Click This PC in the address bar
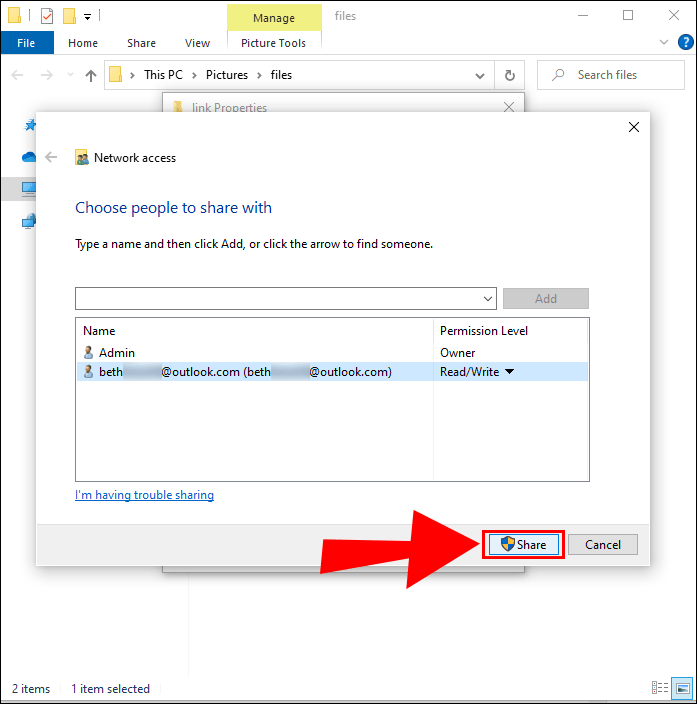 [163, 75]
